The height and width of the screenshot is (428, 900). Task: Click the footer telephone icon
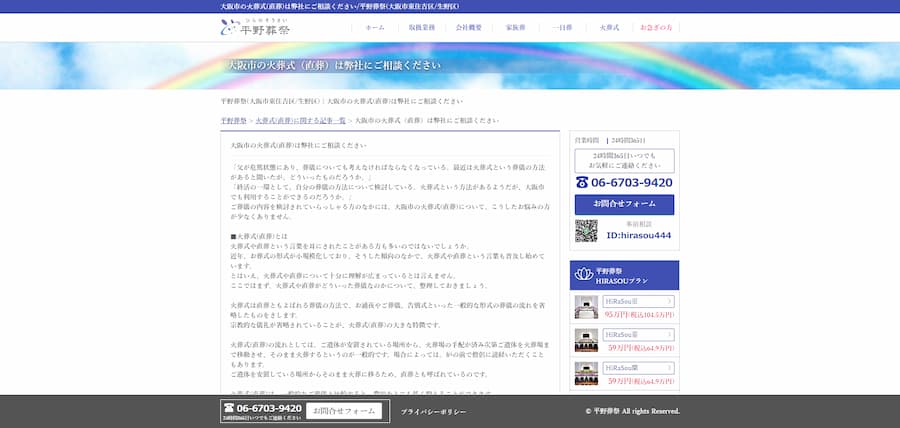coord(229,408)
